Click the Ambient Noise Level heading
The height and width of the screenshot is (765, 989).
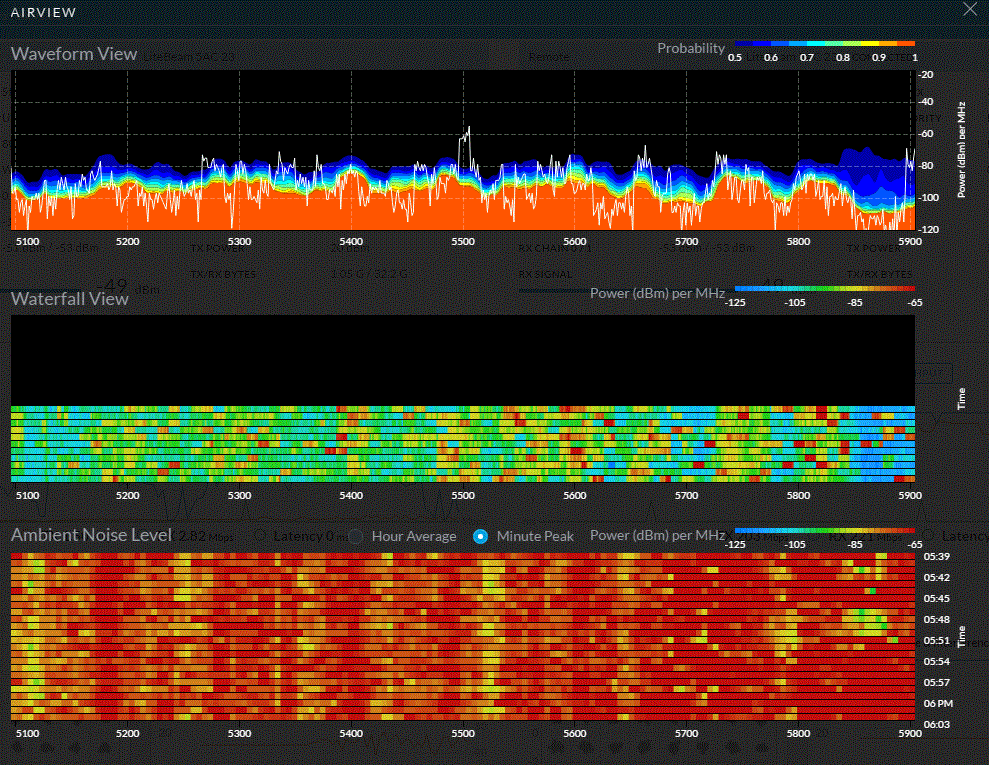coord(92,535)
